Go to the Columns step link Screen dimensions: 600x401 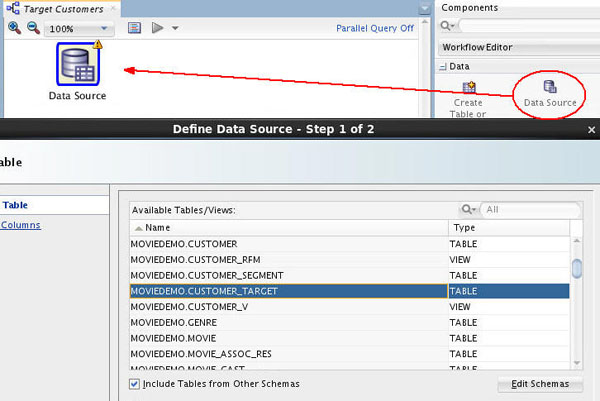tap(21, 225)
